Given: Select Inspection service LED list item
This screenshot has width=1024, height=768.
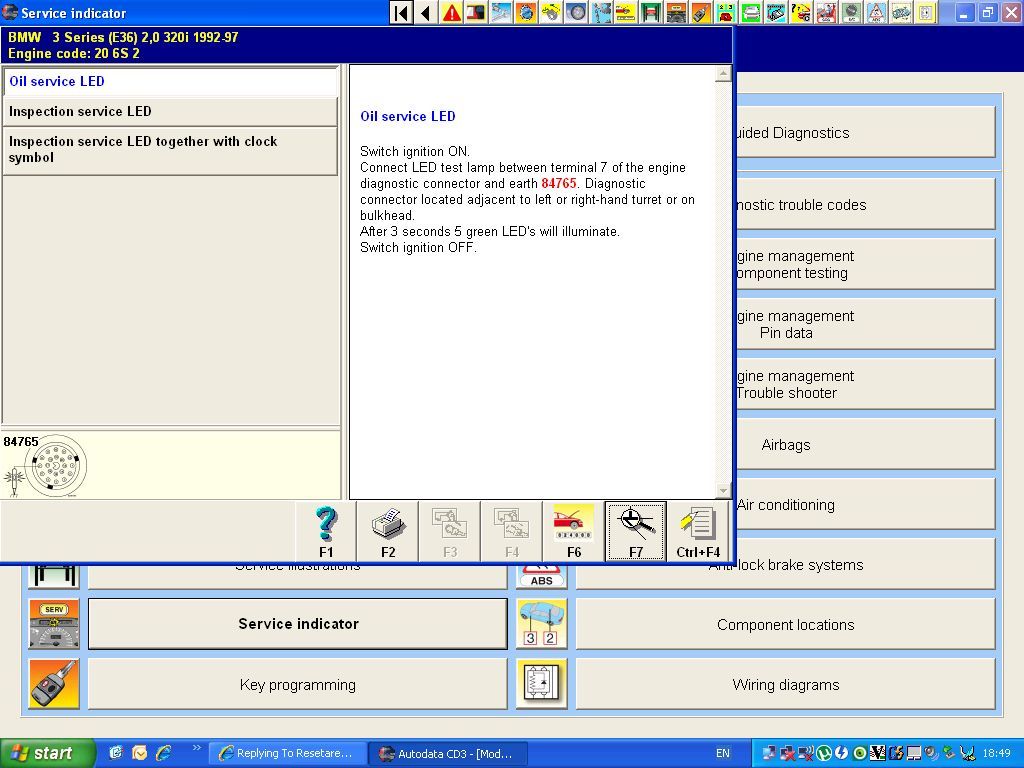Looking at the screenshot, I should coord(170,112).
